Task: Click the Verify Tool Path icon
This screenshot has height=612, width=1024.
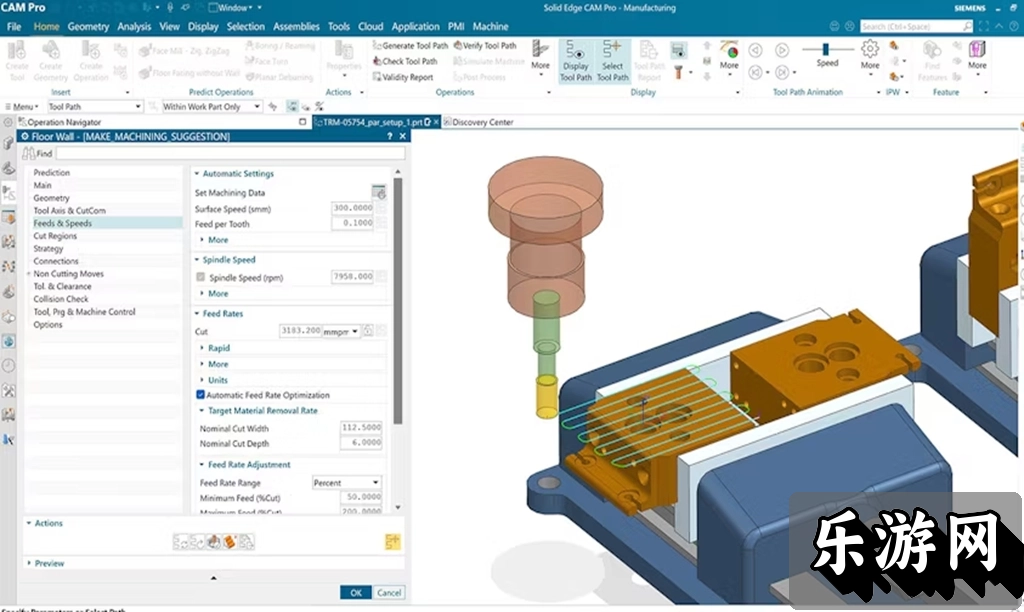Action: click(458, 45)
